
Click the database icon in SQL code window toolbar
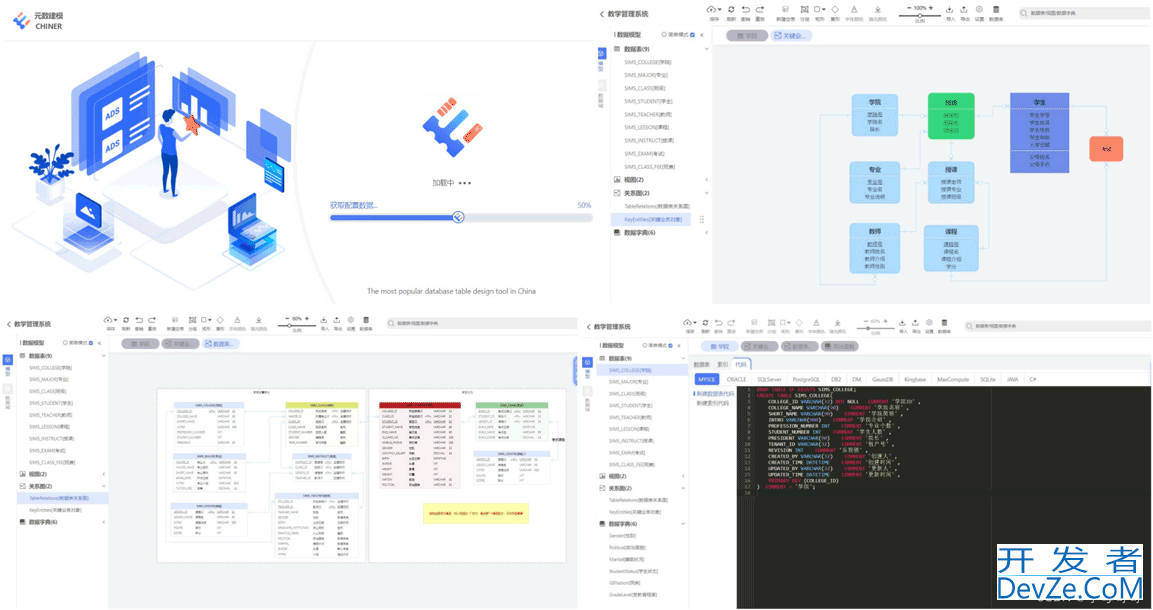click(944, 323)
